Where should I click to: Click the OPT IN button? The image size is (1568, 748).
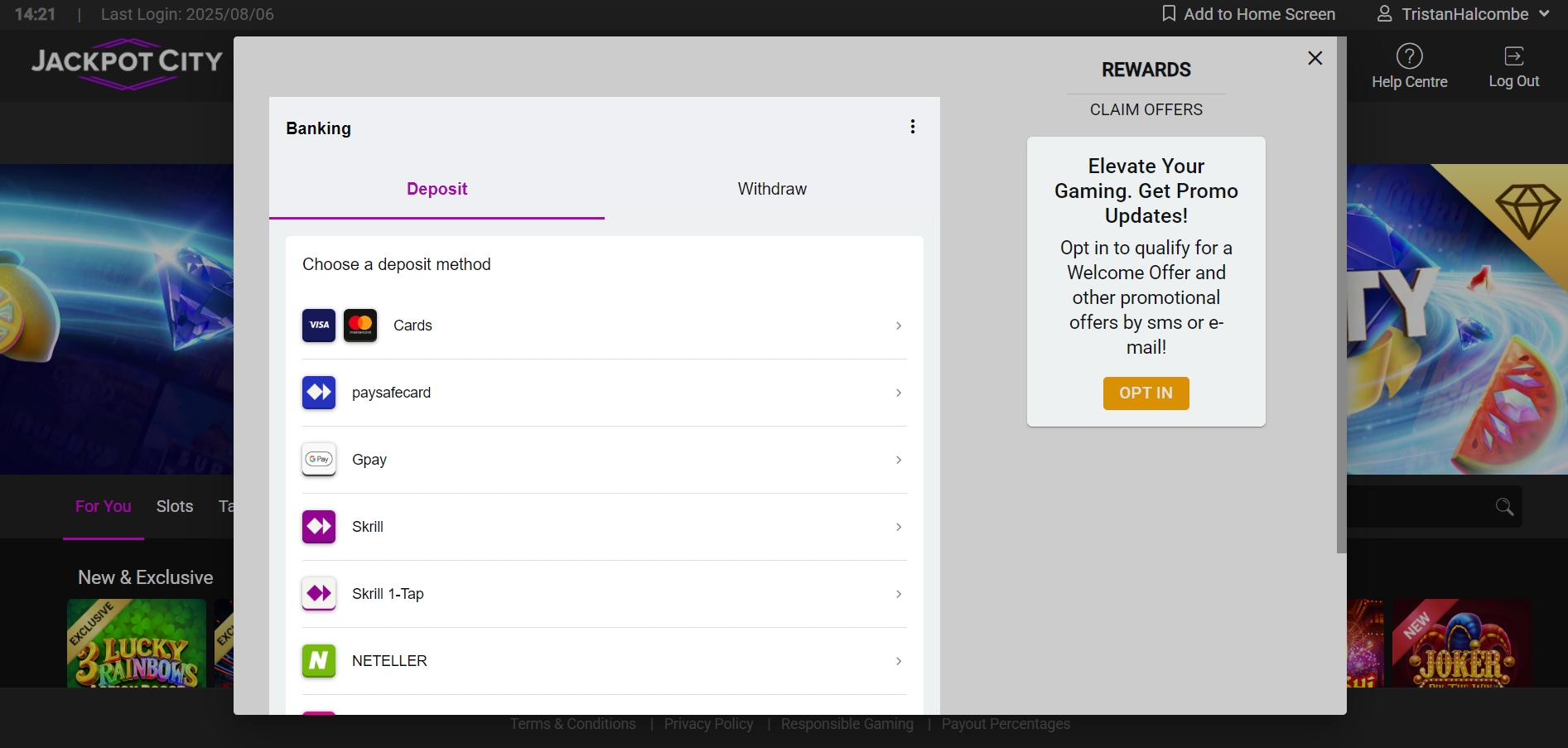click(1146, 393)
